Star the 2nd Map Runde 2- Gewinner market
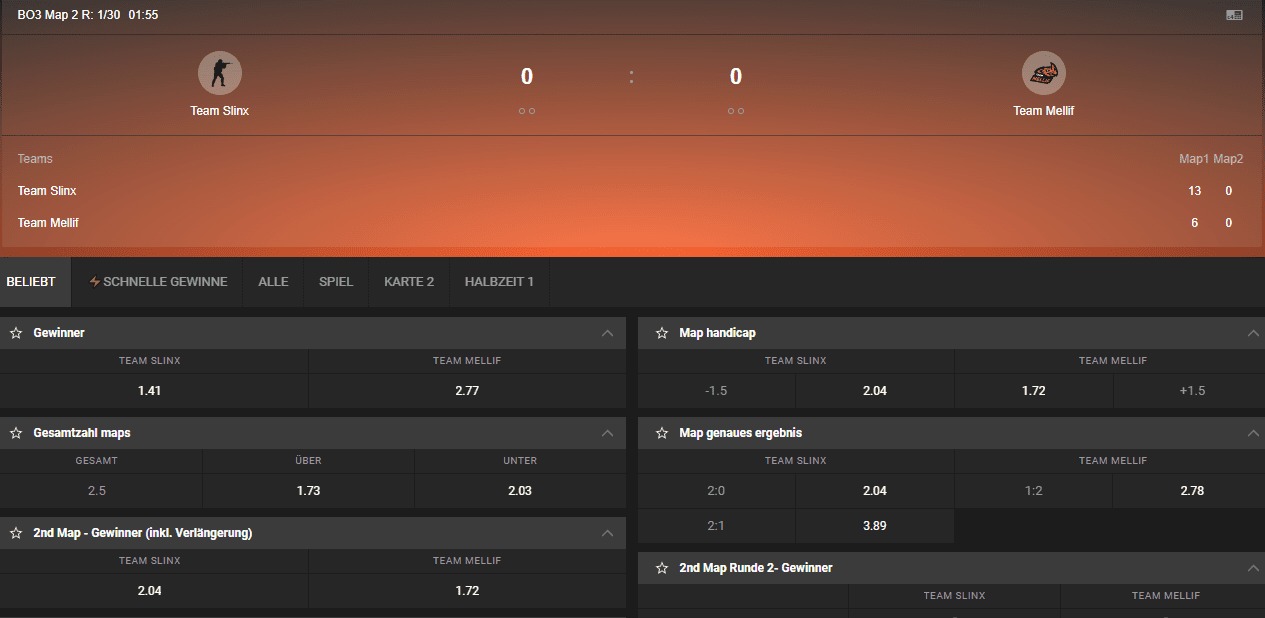Screen dimensions: 1265x618 (x=662, y=568)
